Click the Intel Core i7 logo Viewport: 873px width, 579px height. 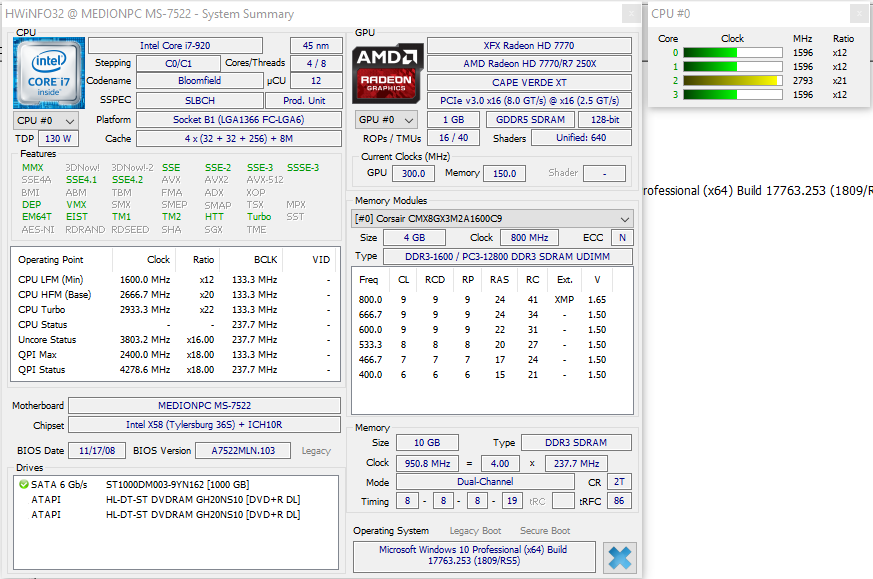click(49, 73)
